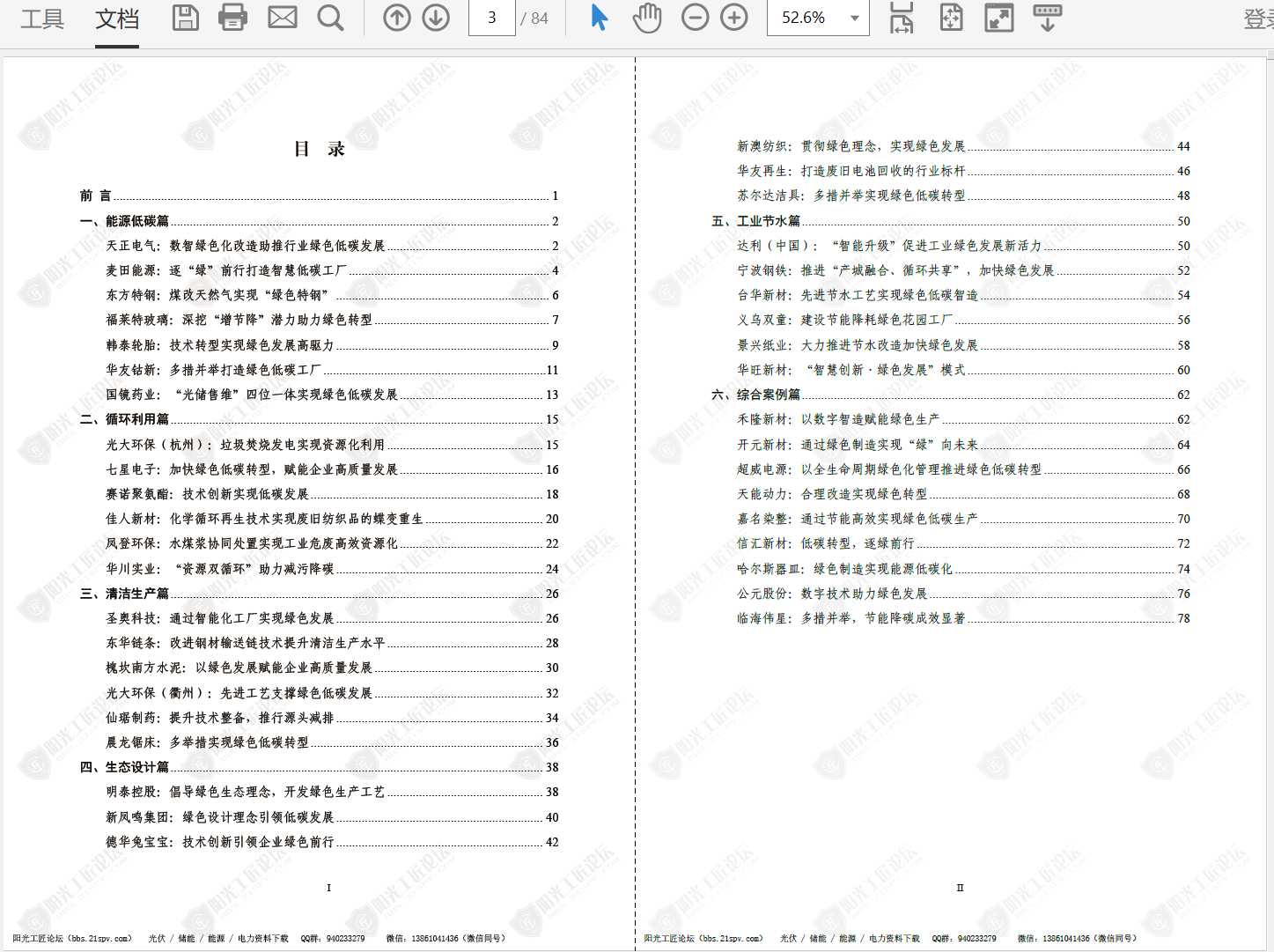Click the fit page icon
This screenshot has width=1274, height=952.
952,18
